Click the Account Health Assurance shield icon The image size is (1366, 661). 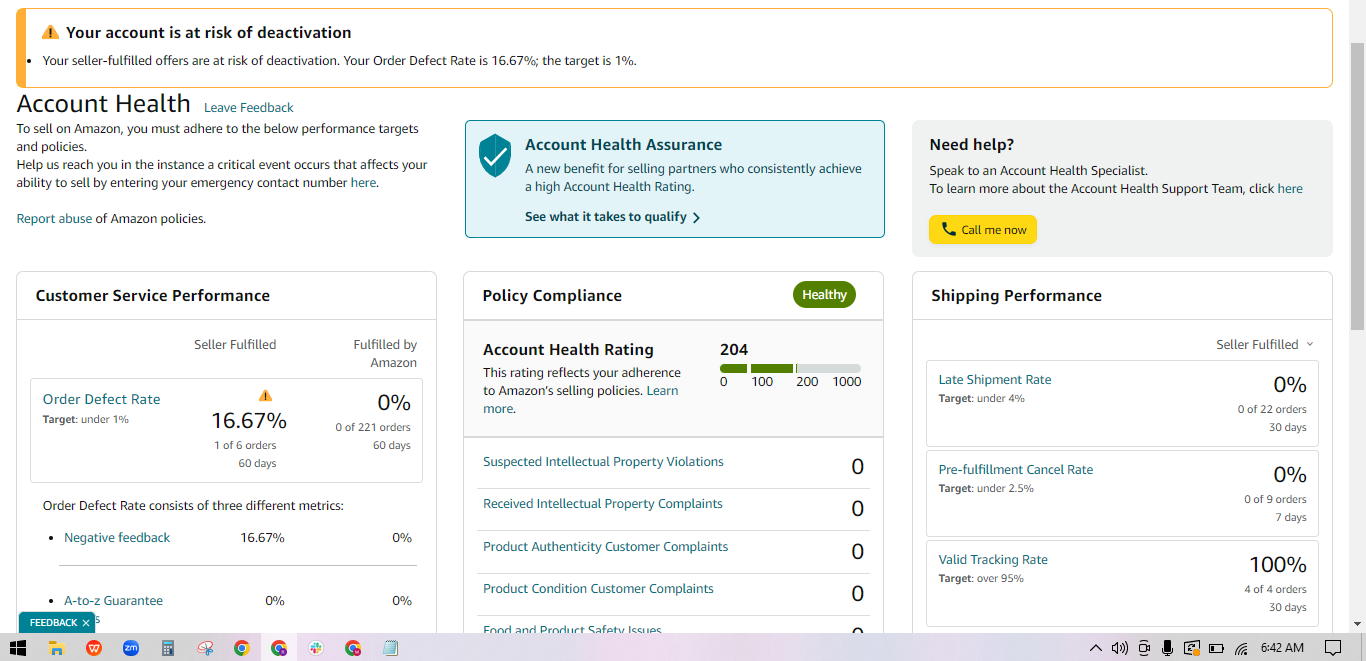pyautogui.click(x=495, y=156)
